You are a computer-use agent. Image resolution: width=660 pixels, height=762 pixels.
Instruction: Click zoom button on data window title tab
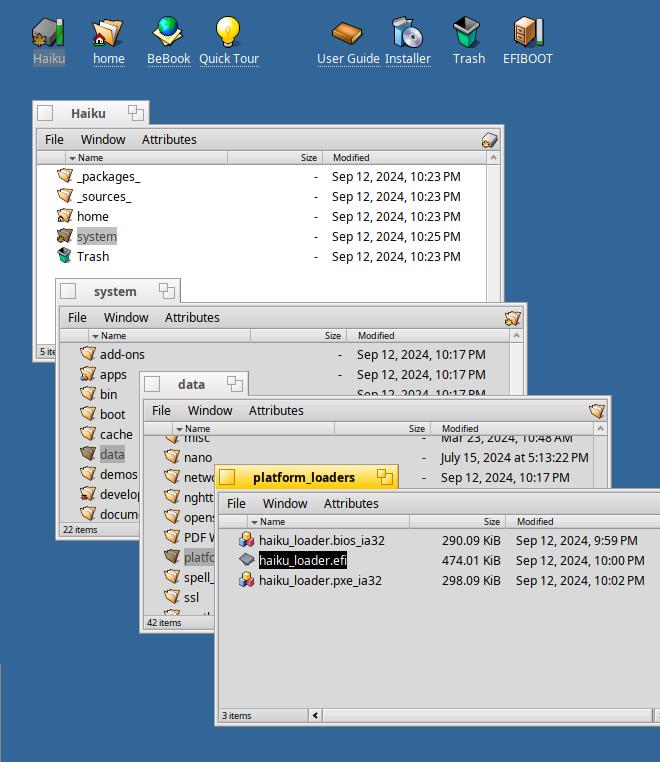point(235,384)
